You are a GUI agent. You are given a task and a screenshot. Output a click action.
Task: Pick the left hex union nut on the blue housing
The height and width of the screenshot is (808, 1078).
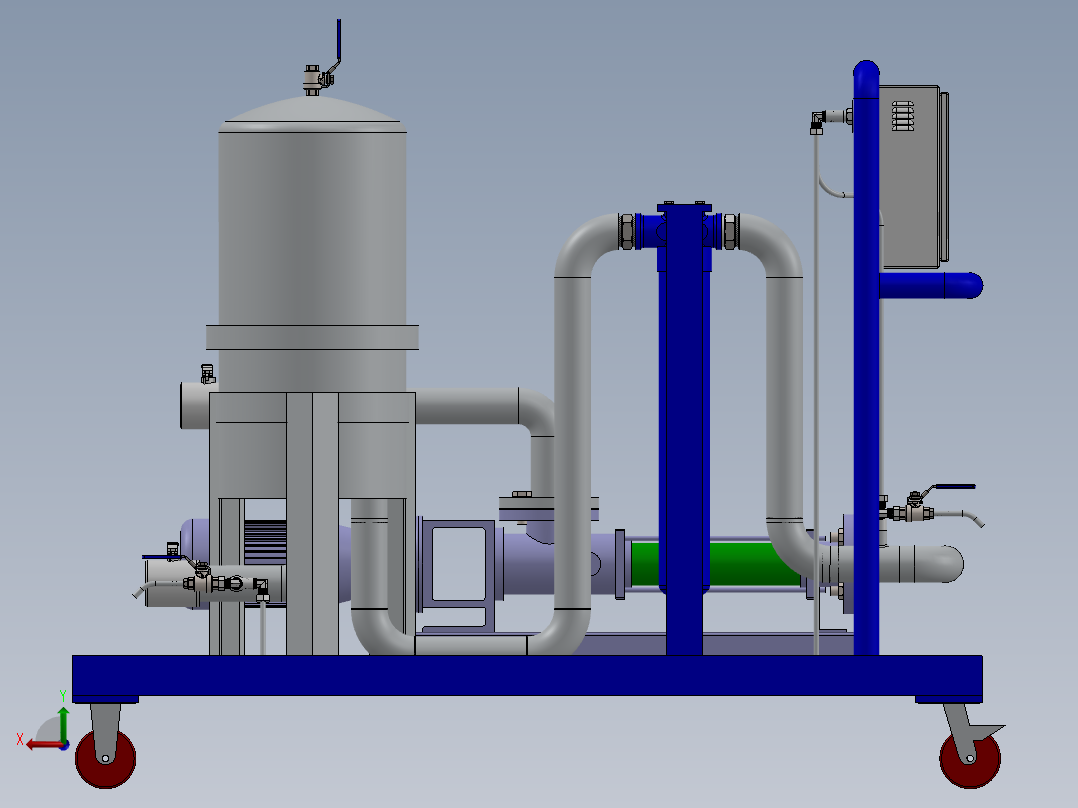click(x=626, y=232)
